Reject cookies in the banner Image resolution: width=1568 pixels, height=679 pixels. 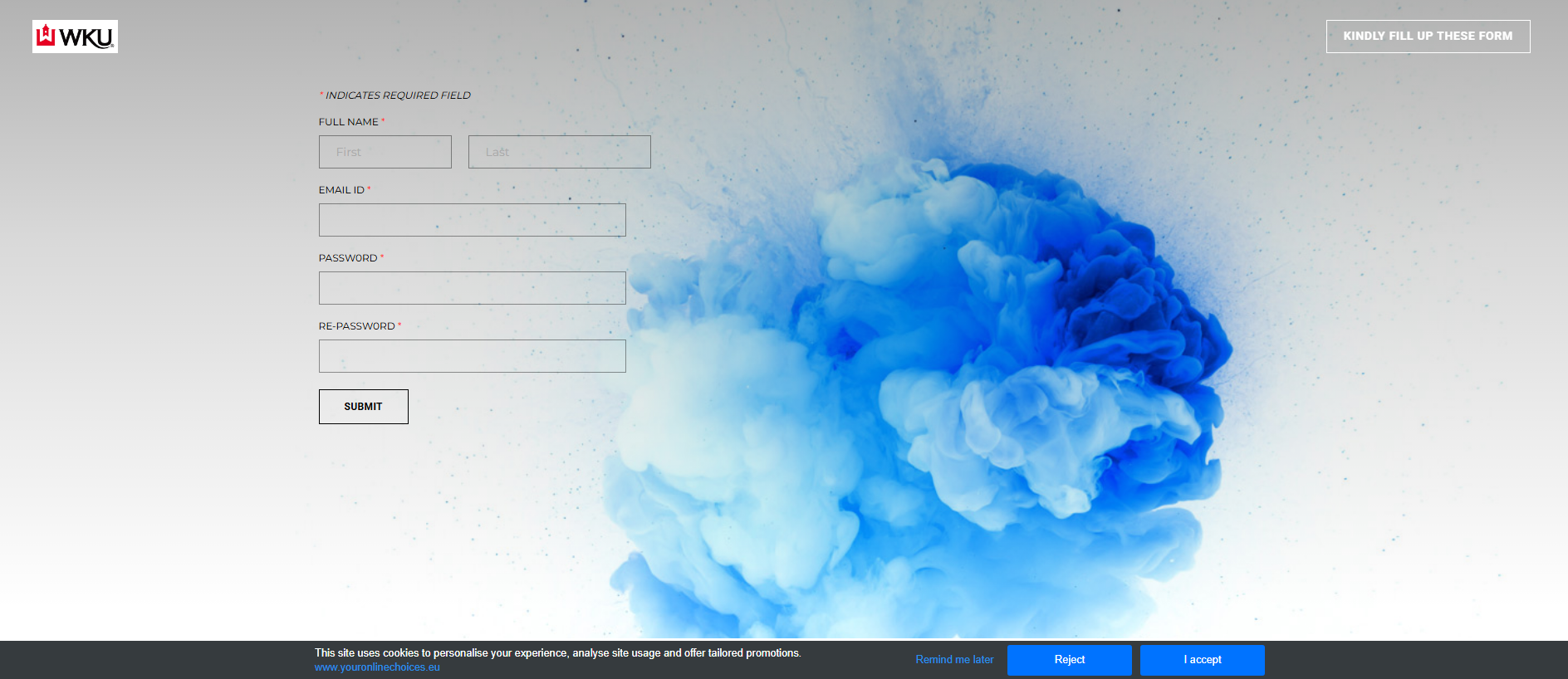(1070, 660)
